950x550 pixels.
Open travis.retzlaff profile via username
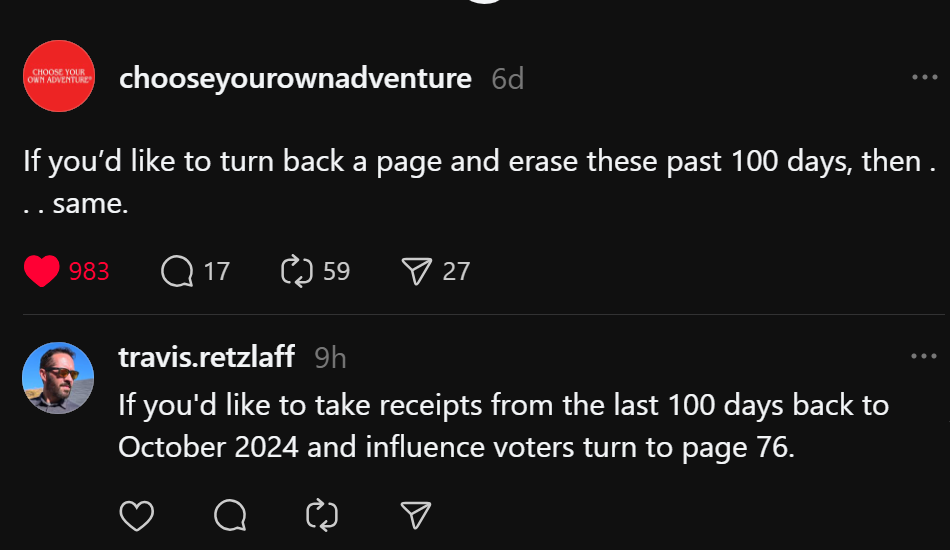coord(206,357)
